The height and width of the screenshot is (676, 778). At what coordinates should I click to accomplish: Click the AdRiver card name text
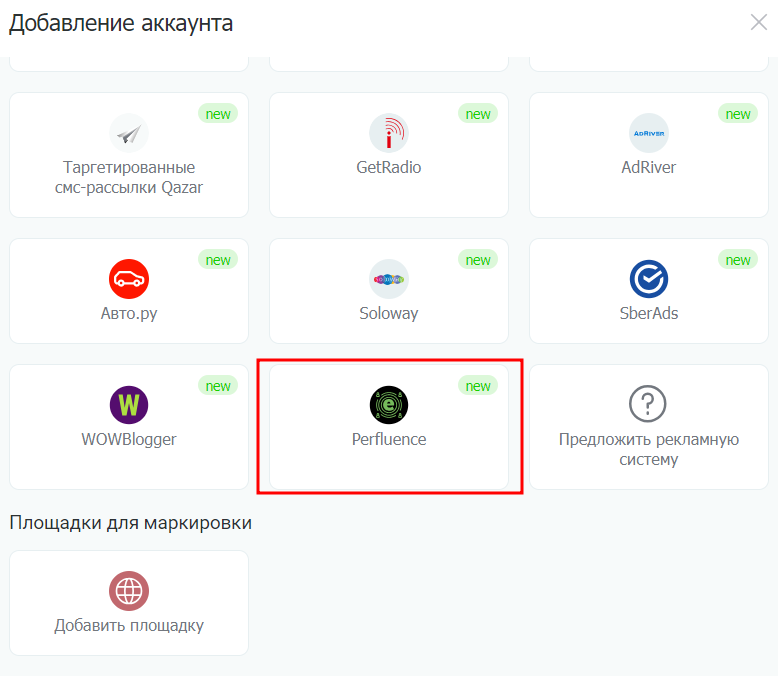click(649, 167)
